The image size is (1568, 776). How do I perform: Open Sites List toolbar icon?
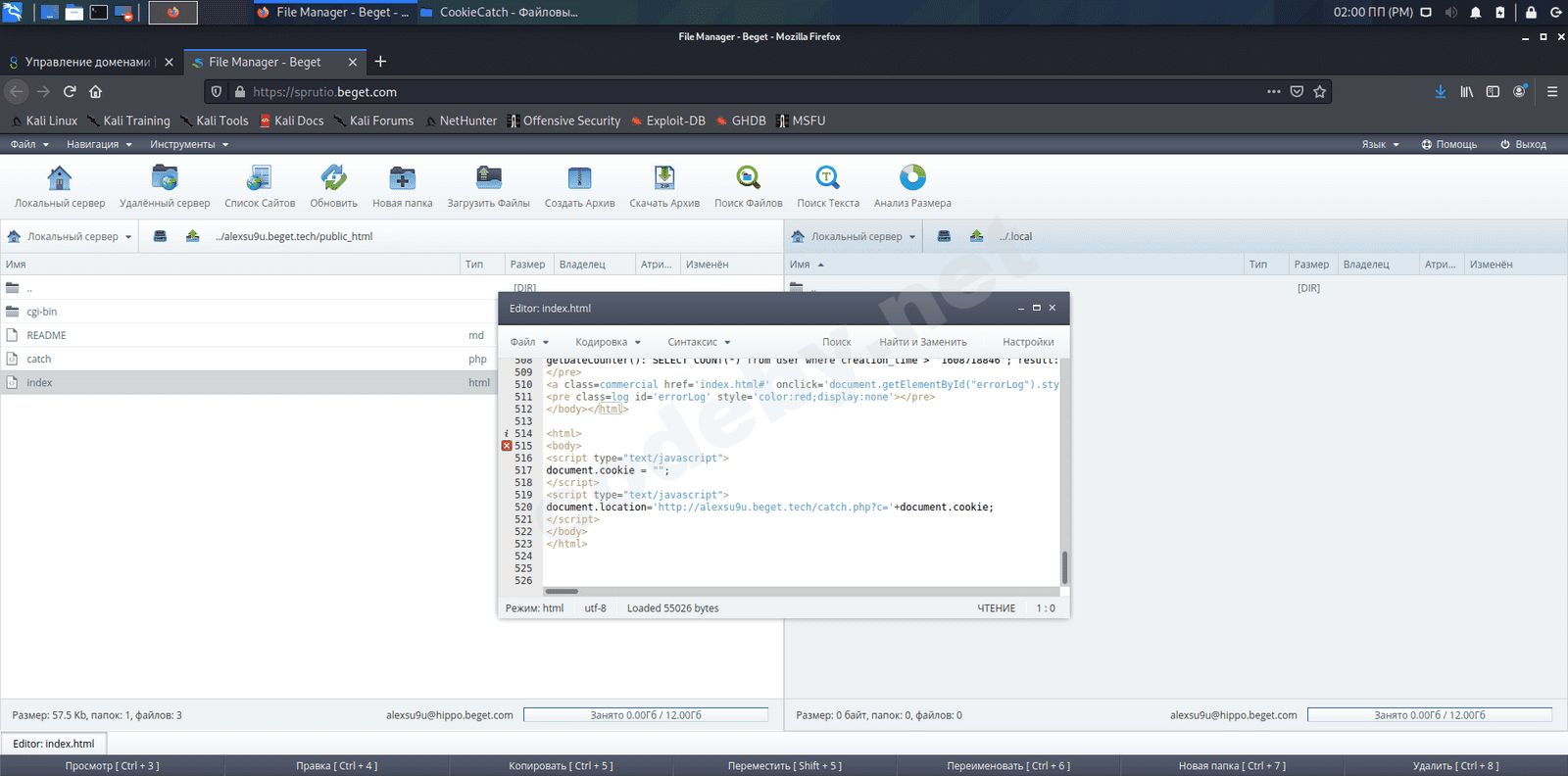pos(260,178)
